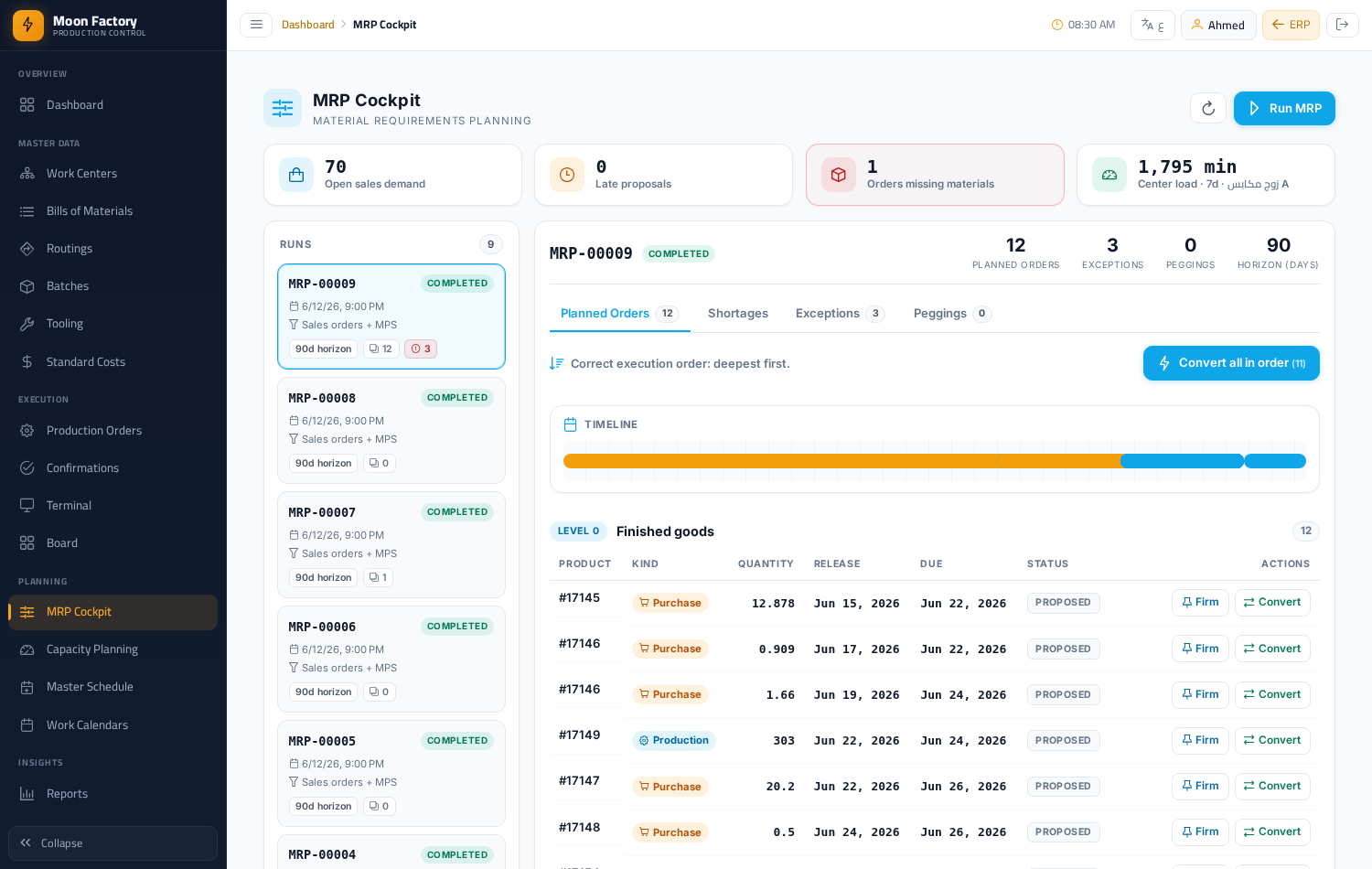Switch to the Shortages tab
Viewport: 1372px width, 869px height.
click(738, 314)
